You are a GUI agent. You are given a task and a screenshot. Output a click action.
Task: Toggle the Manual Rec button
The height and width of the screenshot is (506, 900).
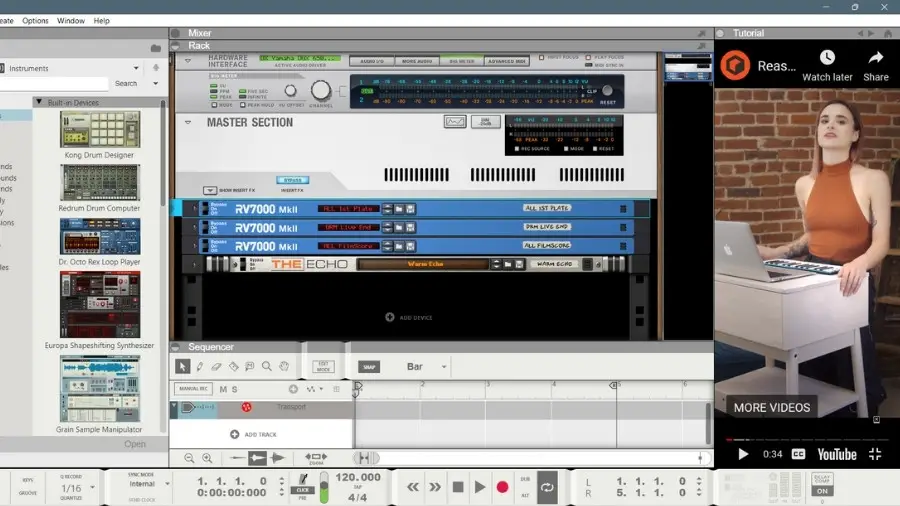[x=193, y=389]
